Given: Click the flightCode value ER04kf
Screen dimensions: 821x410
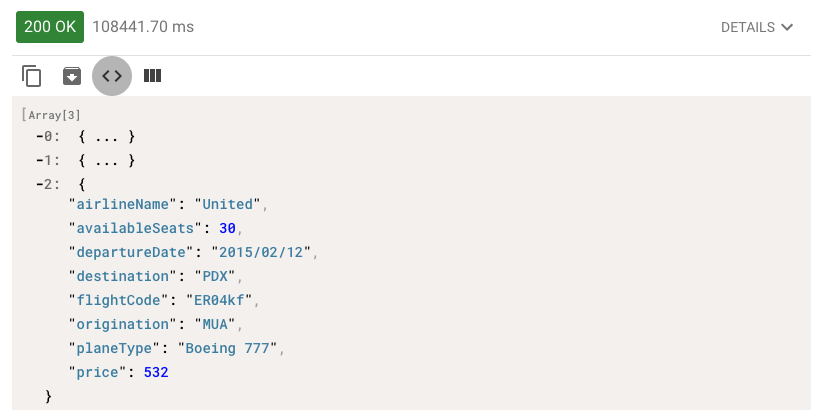Looking at the screenshot, I should click(219, 300).
